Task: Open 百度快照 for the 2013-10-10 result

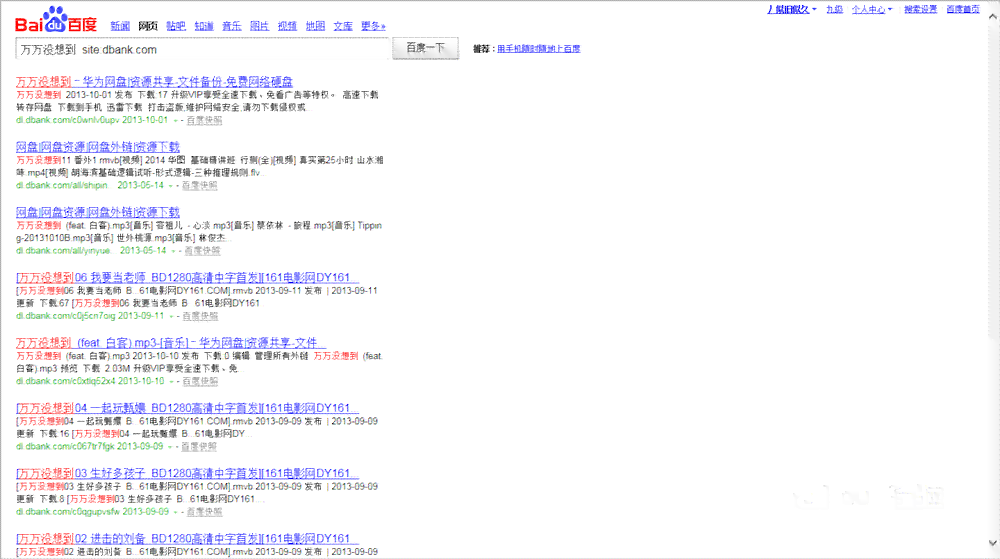Action: coord(200,381)
